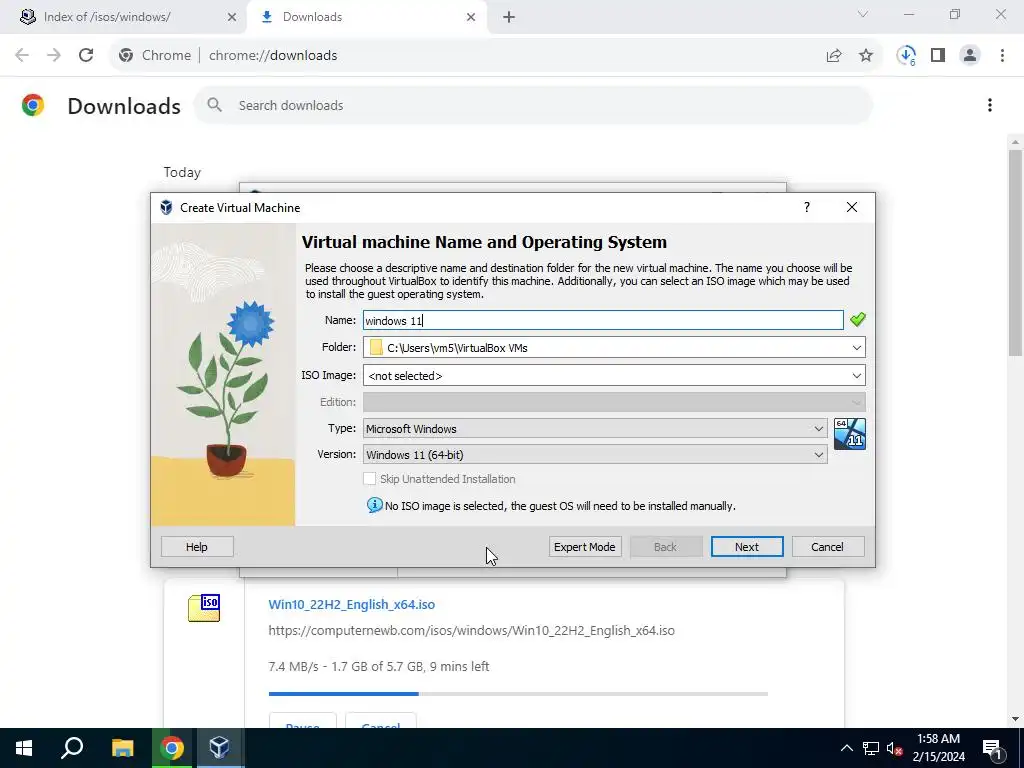The height and width of the screenshot is (768, 1024).
Task: Open the notification center icon
Action: point(992,748)
